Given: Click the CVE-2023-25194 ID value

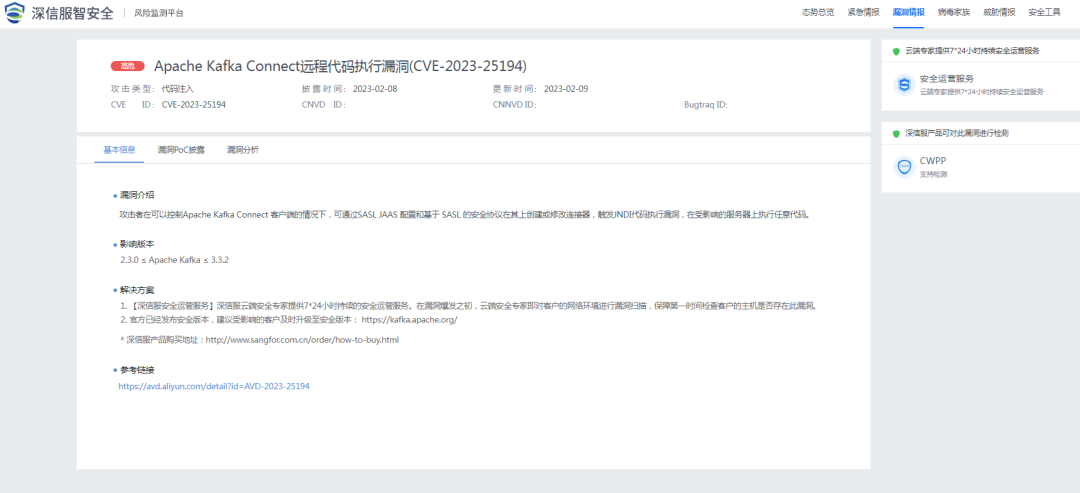Looking at the screenshot, I should point(194,105).
